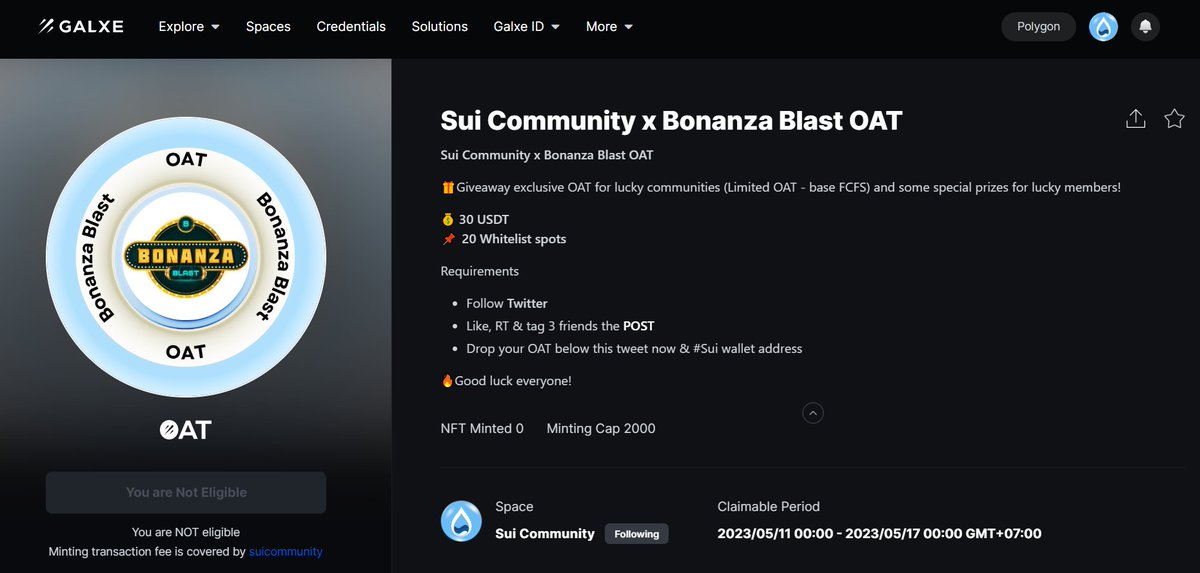Click the 'You are NOT eligible' status text
The height and width of the screenshot is (573, 1200).
click(186, 532)
